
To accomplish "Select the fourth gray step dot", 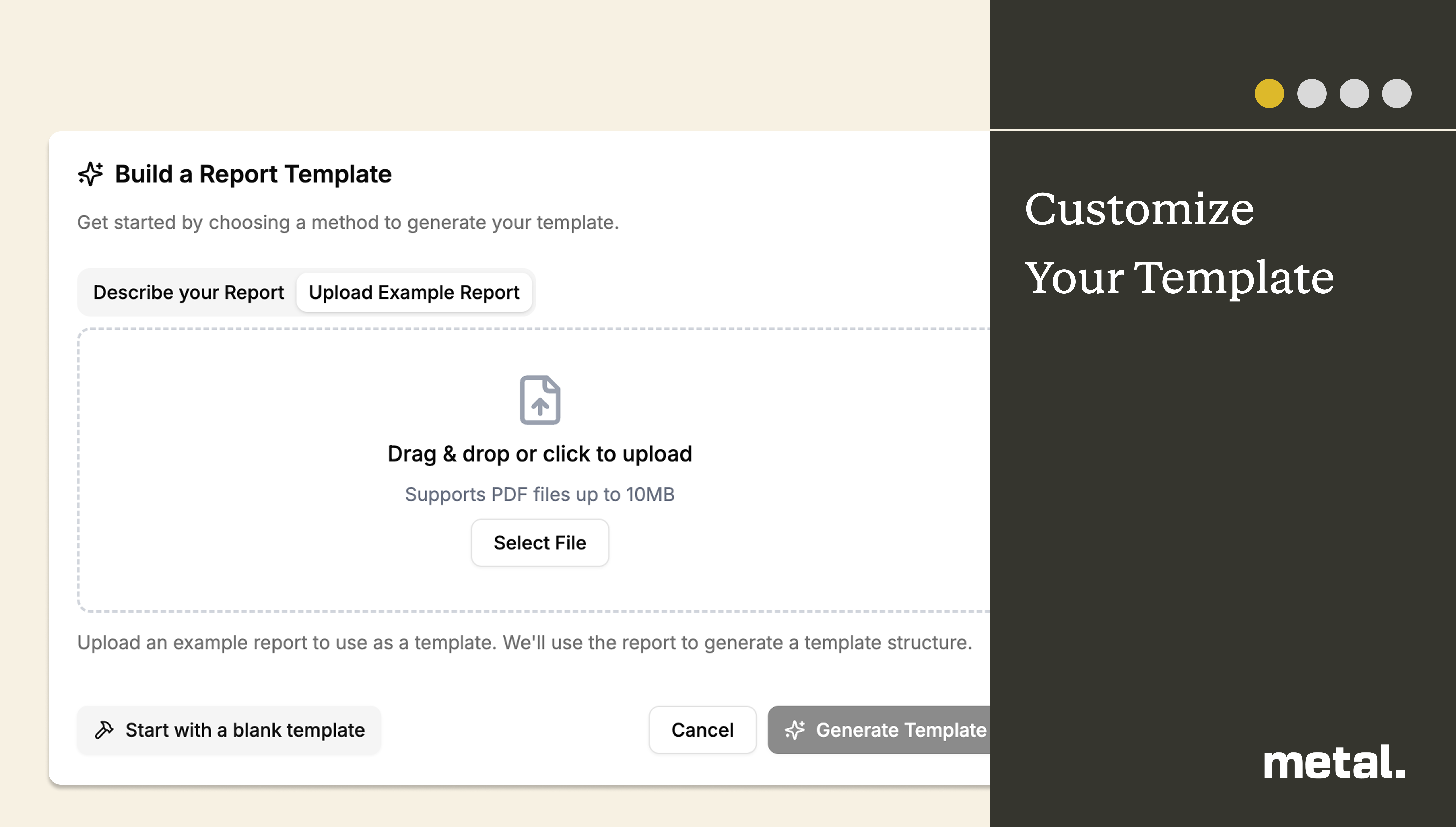I will [1396, 94].
